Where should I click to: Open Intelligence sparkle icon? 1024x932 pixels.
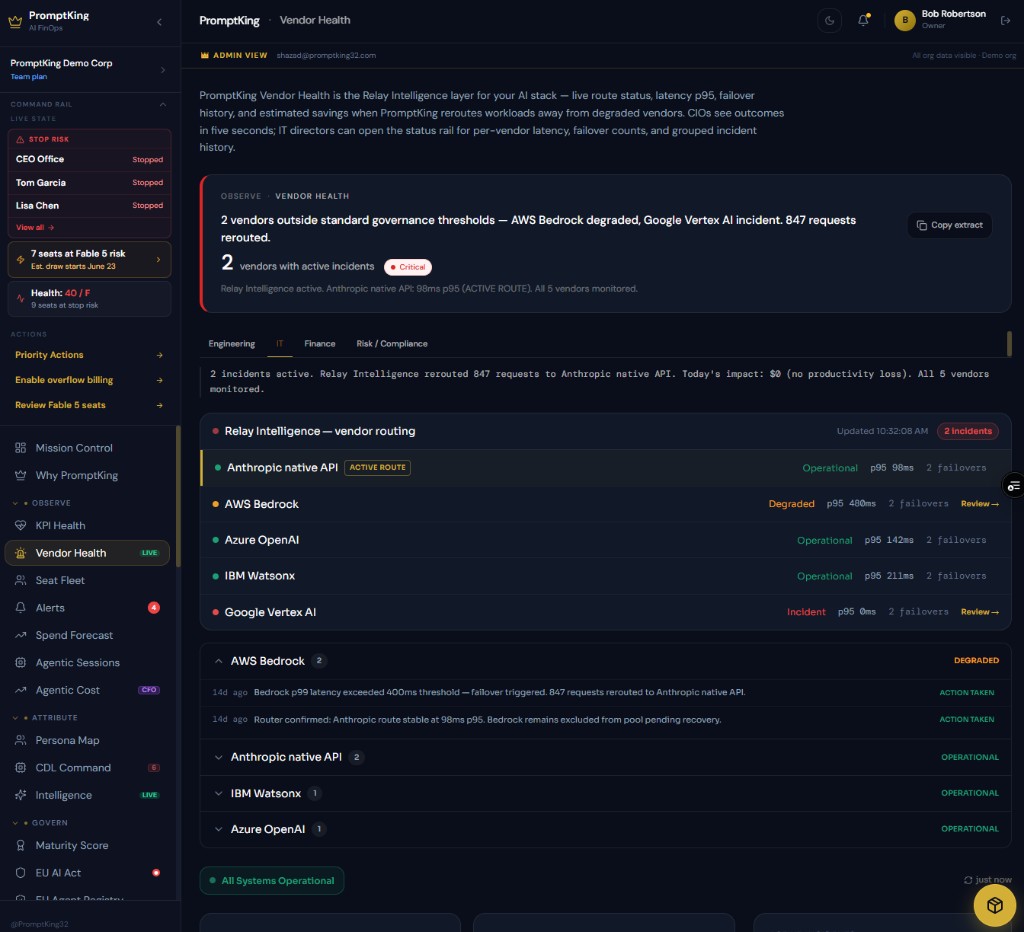coord(21,795)
